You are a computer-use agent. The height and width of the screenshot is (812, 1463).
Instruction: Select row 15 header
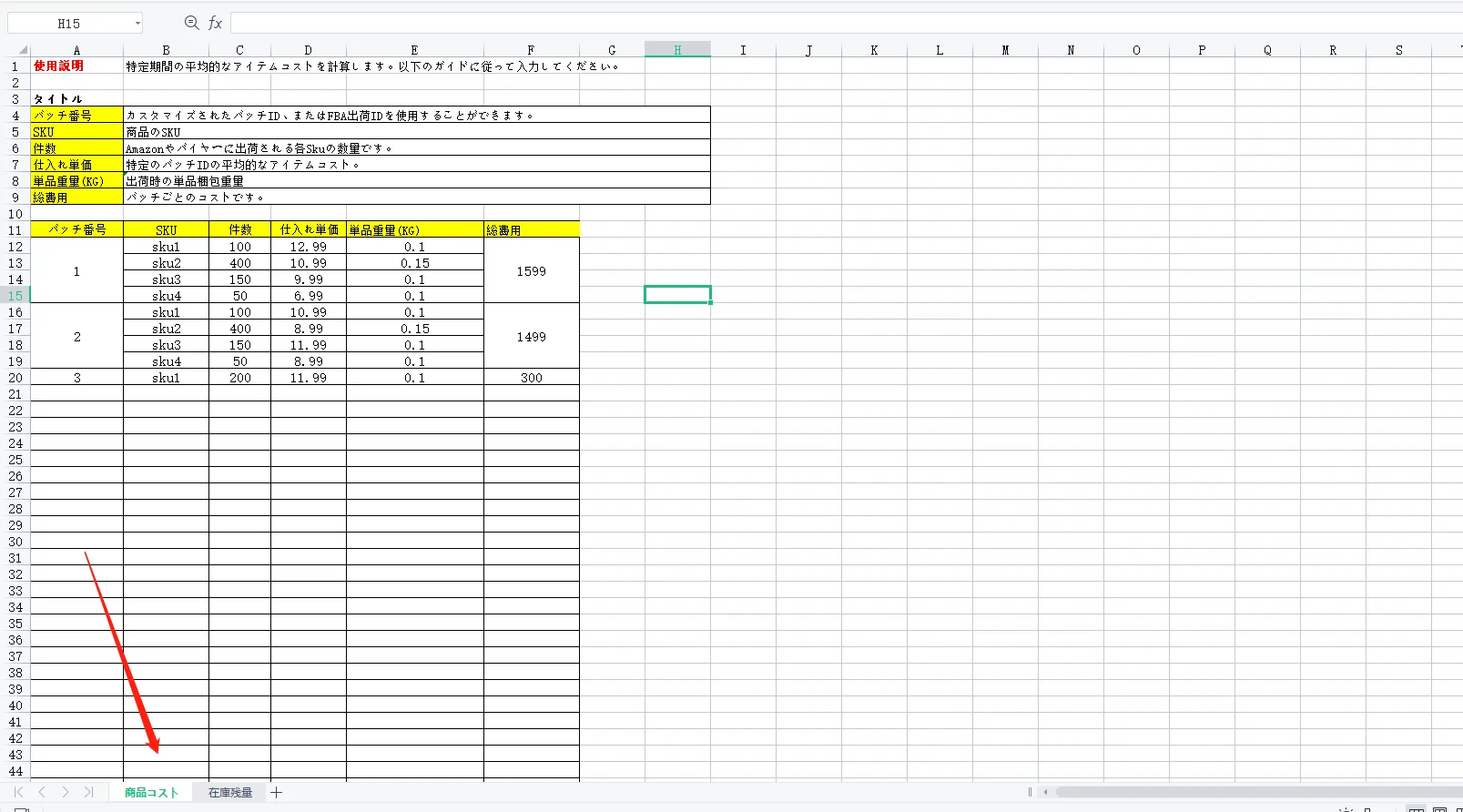tap(15, 296)
